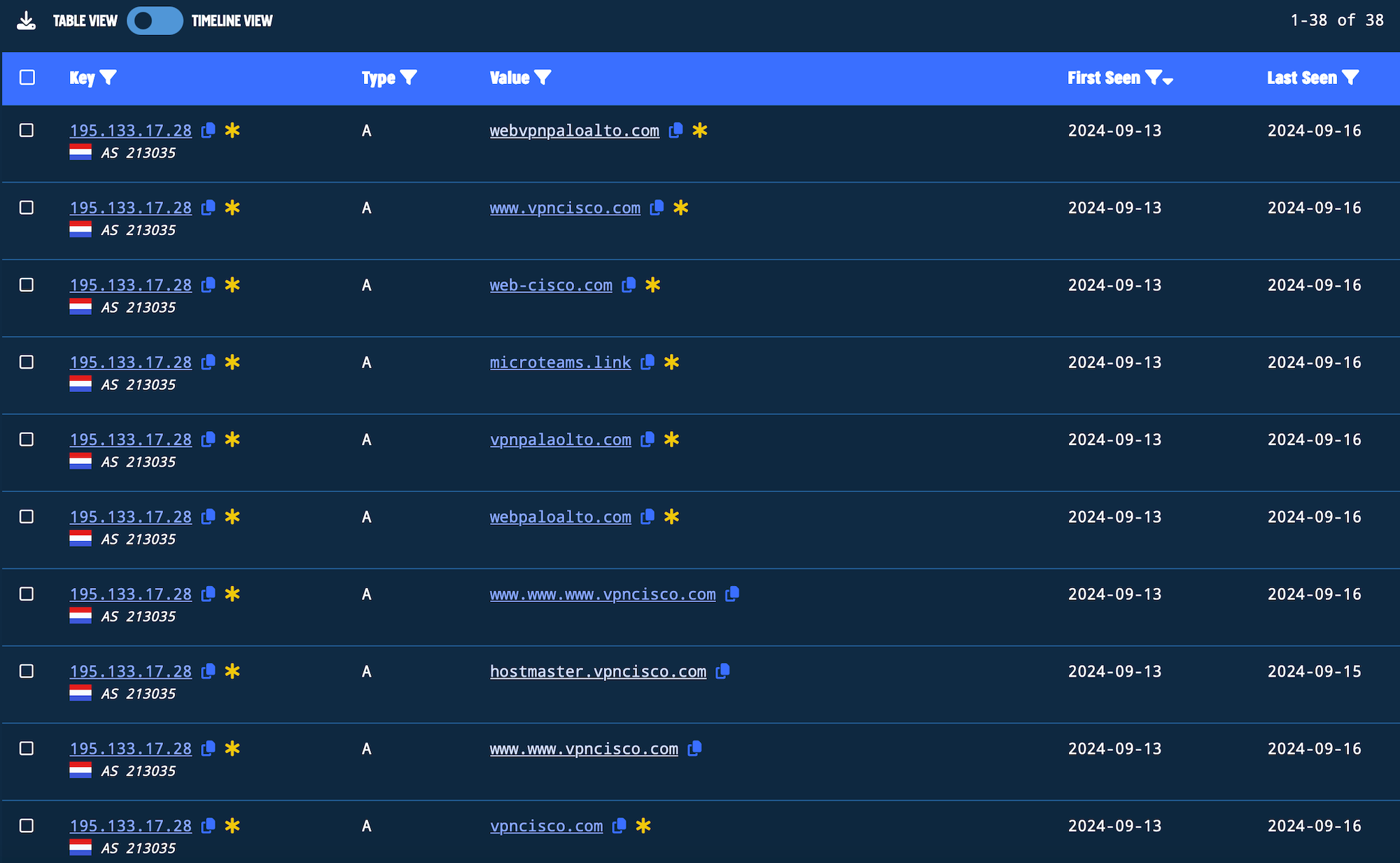The height and width of the screenshot is (863, 1400).
Task: Switch to Table View label
Action: 85,21
